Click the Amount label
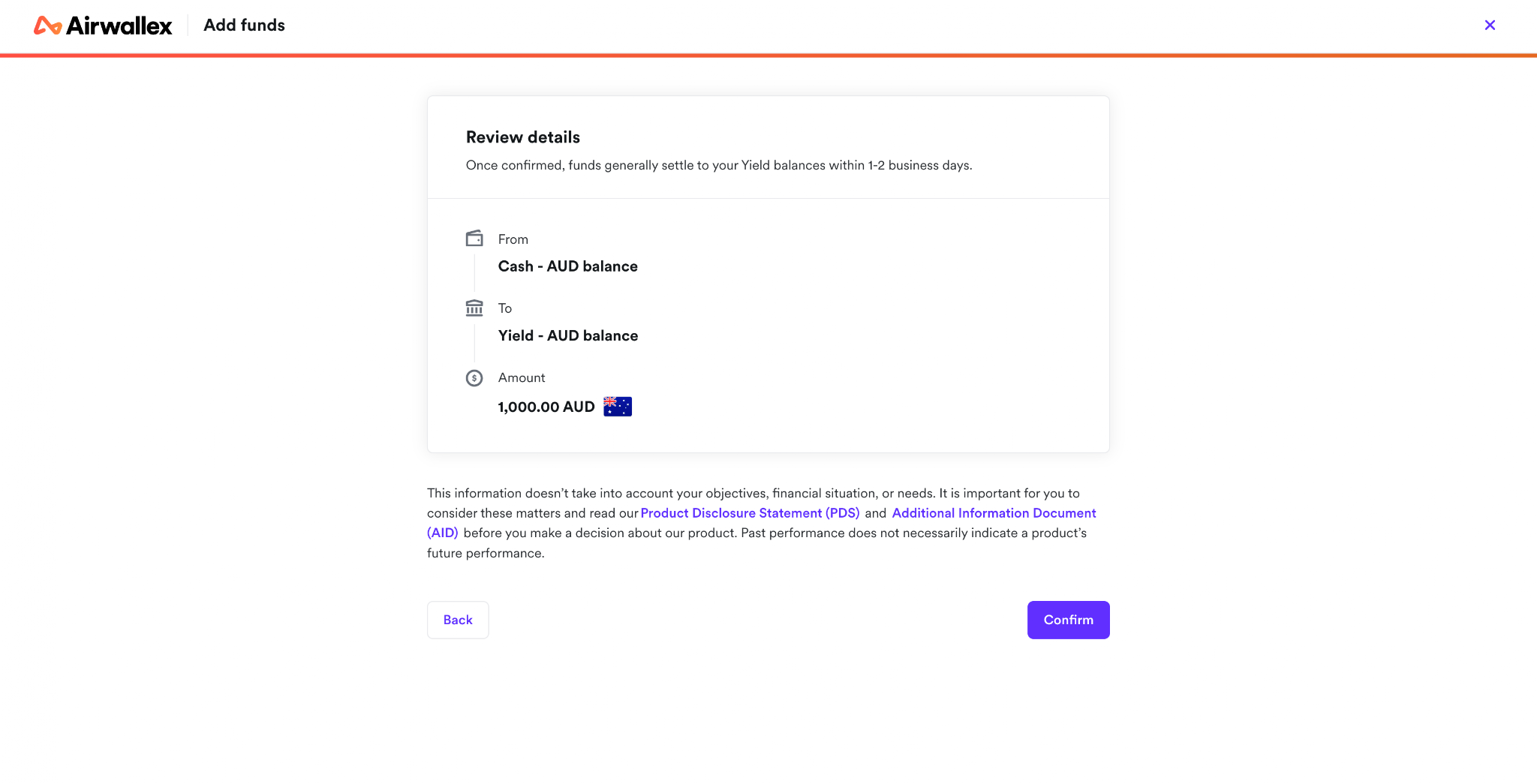 (x=522, y=377)
